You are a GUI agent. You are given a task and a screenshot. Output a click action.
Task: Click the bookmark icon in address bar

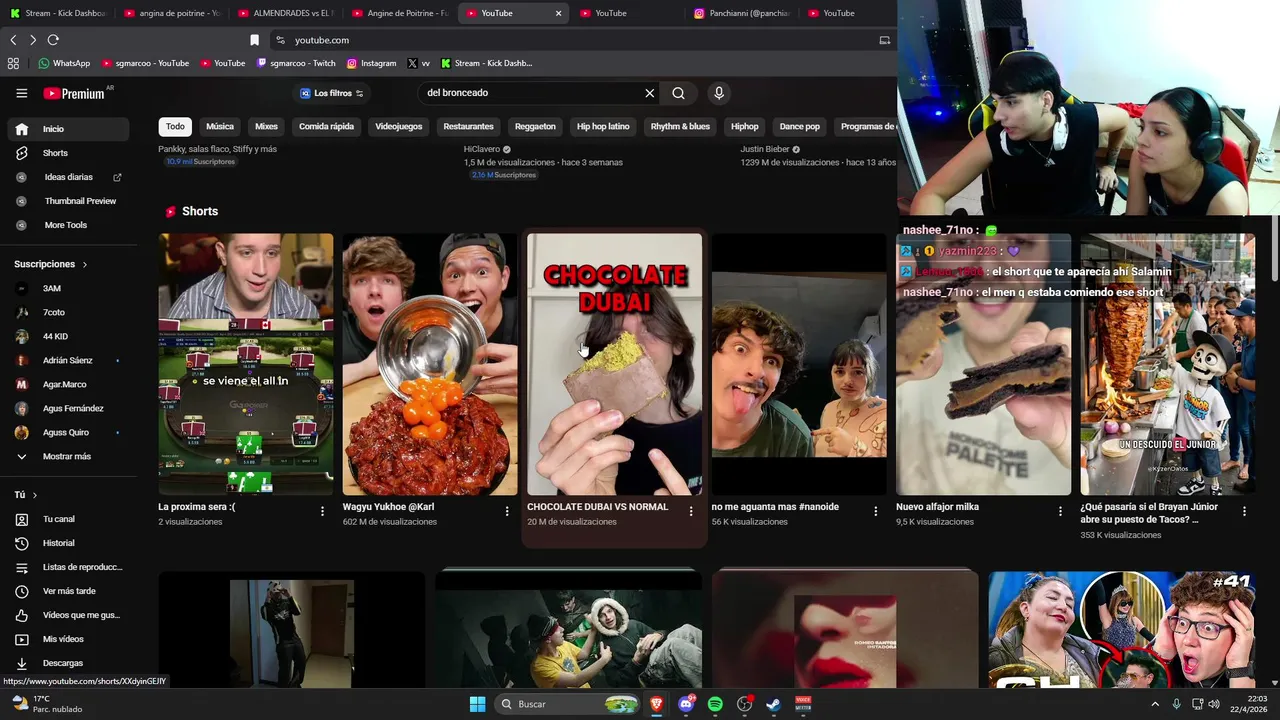[254, 40]
